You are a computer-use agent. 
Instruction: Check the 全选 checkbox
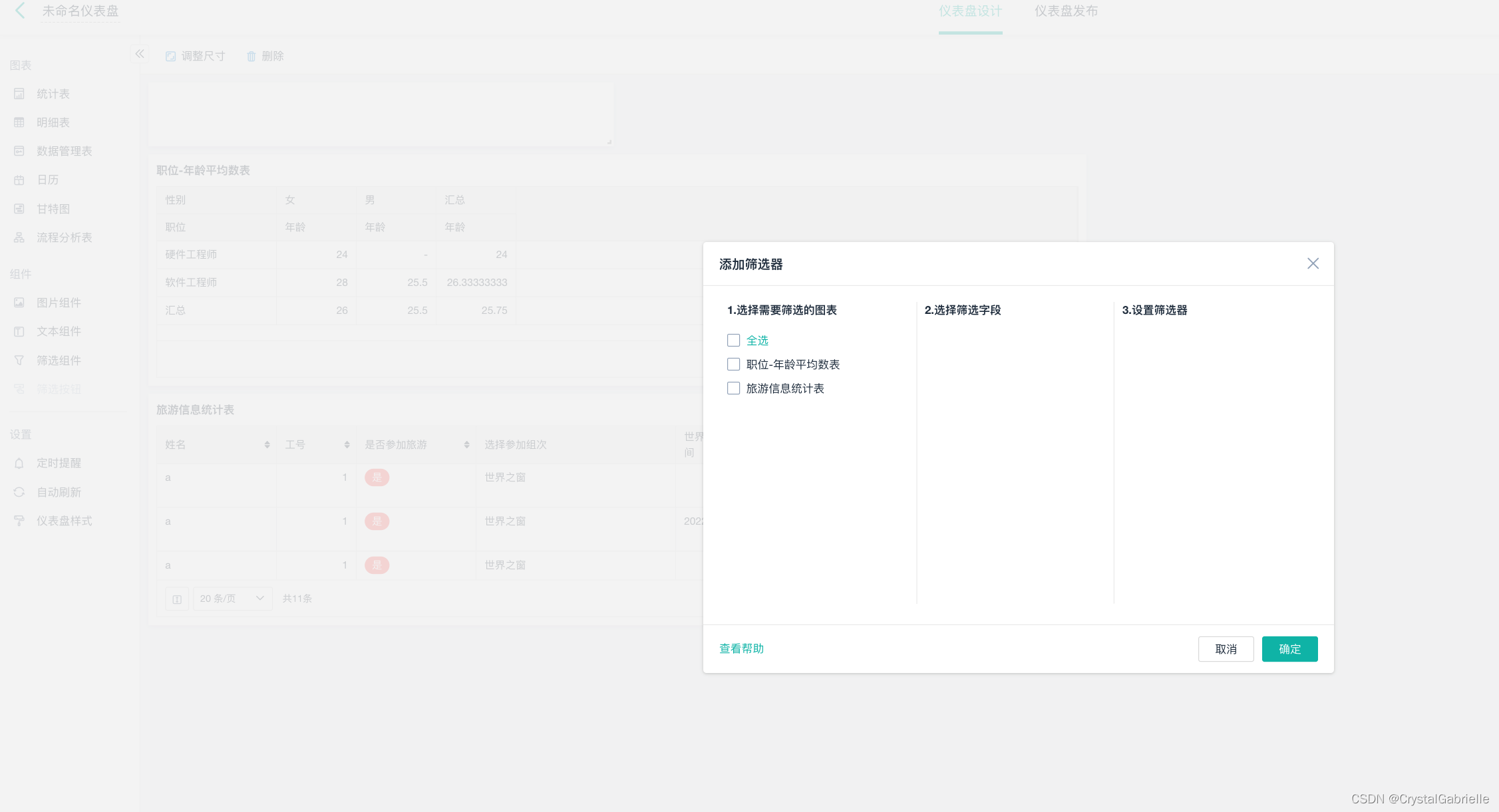733,340
